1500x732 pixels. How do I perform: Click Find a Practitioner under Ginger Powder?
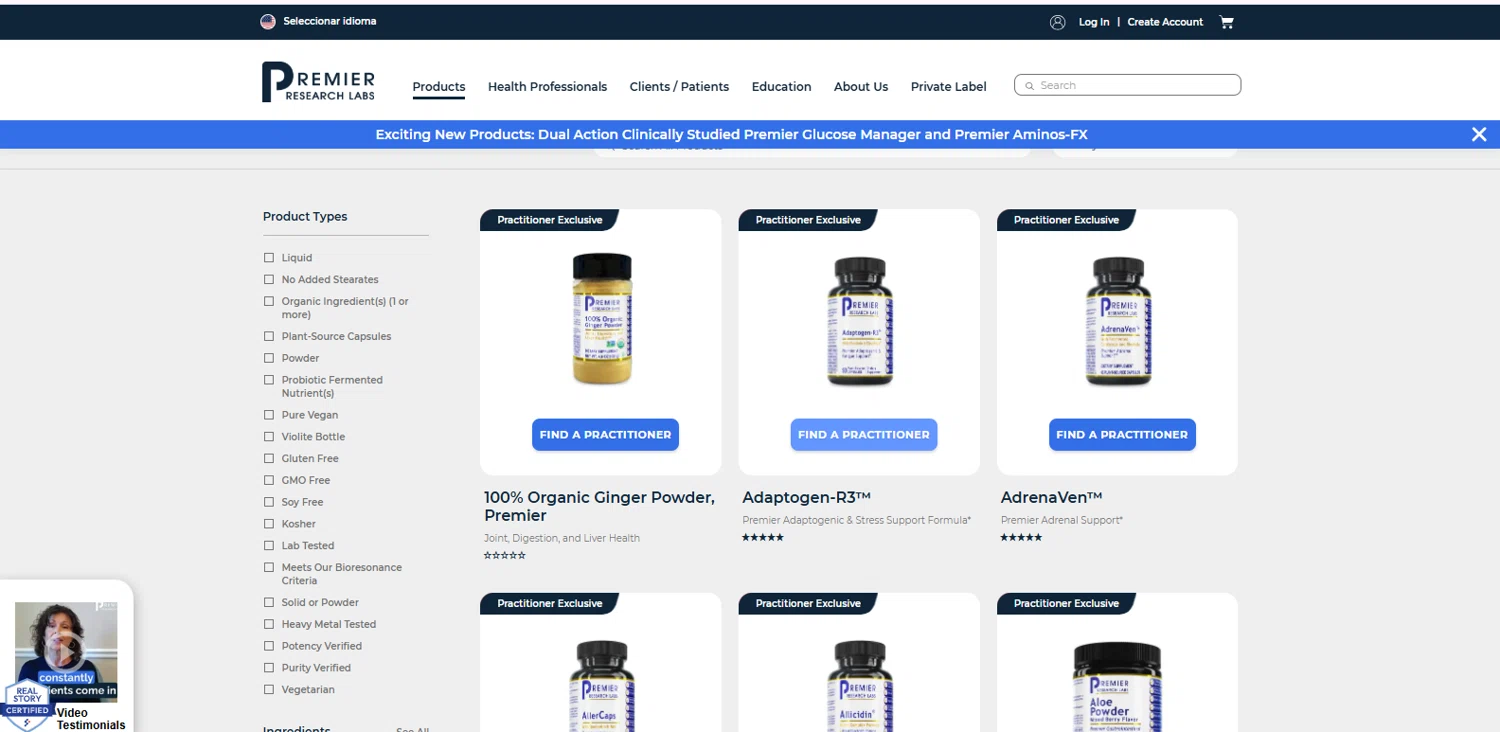pyautogui.click(x=605, y=435)
